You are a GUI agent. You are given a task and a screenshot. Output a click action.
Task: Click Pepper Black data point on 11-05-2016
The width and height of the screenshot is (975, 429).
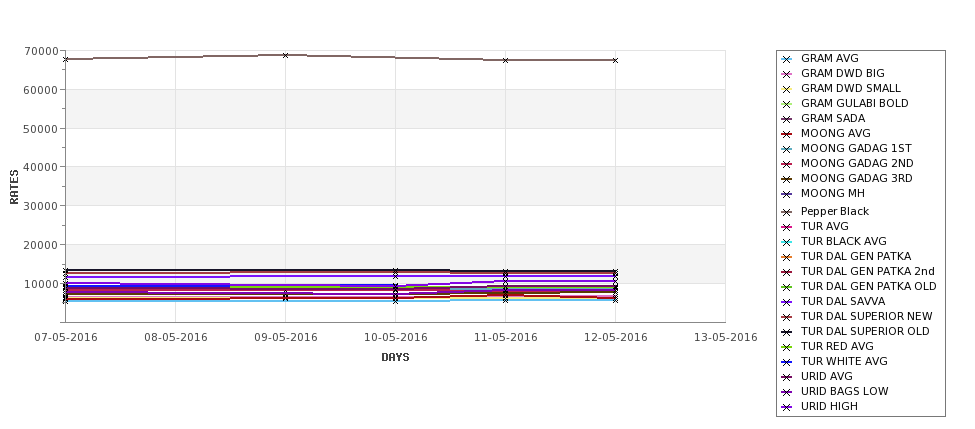[x=506, y=60]
